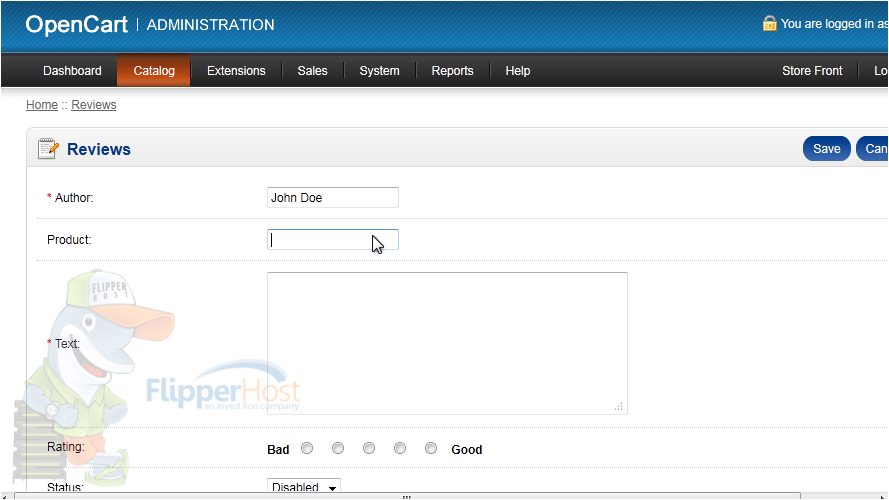This screenshot has width=889, height=500.
Task: Select the fourth rating radio button
Action: (x=400, y=448)
